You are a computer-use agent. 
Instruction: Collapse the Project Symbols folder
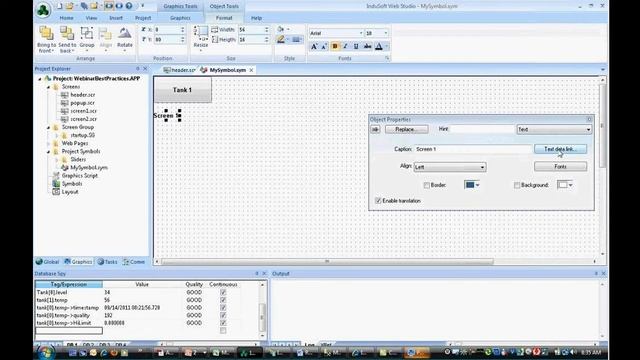click(48, 151)
